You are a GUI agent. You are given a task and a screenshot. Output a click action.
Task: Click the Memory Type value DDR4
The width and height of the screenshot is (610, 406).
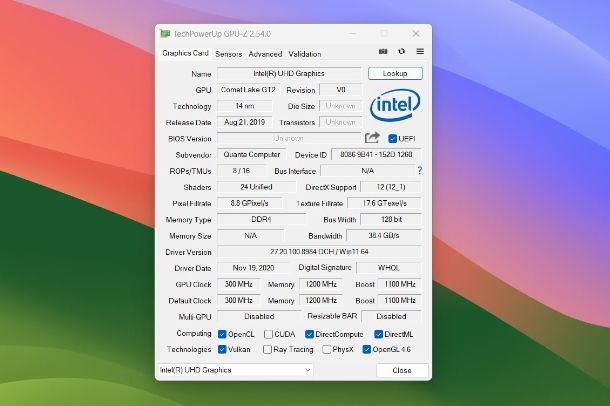pos(261,219)
